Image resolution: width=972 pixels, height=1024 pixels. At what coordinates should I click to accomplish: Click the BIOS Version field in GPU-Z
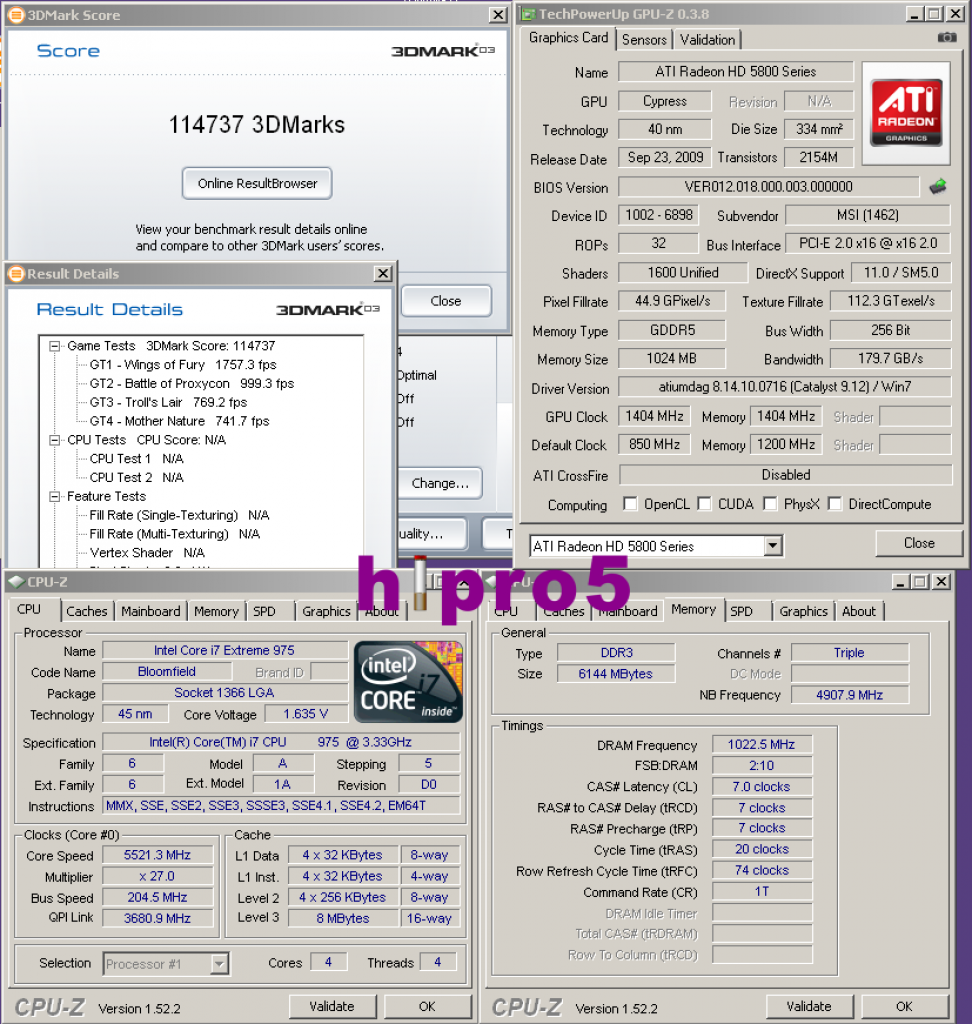768,187
